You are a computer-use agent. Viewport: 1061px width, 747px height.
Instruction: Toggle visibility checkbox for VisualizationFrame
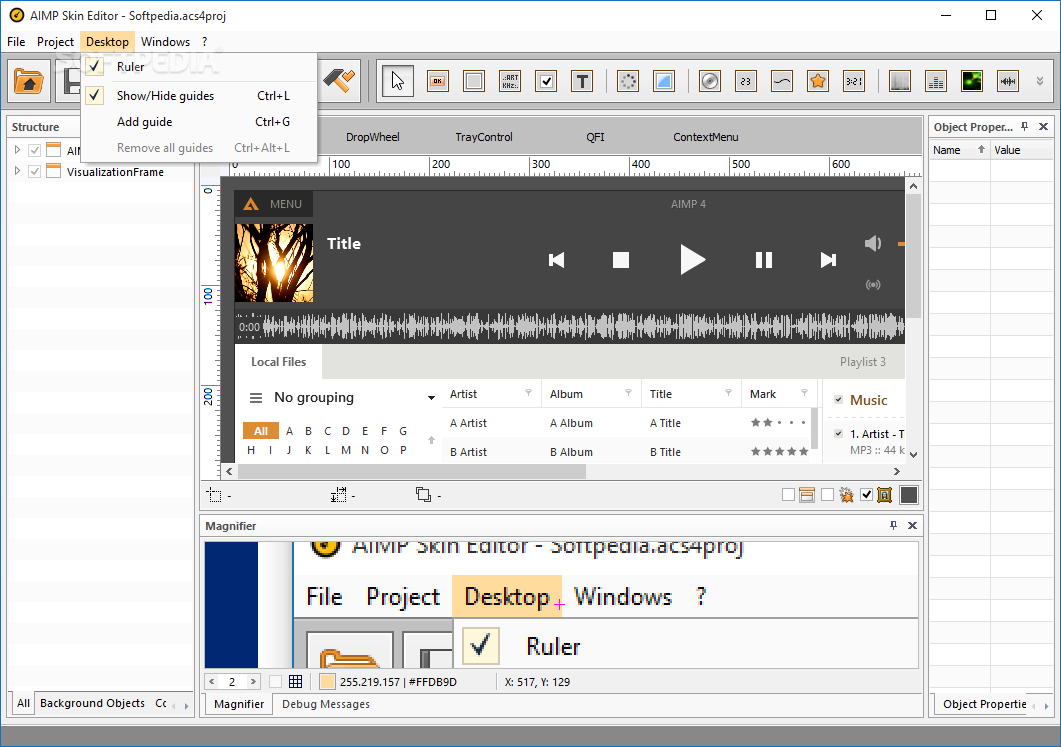[35, 172]
